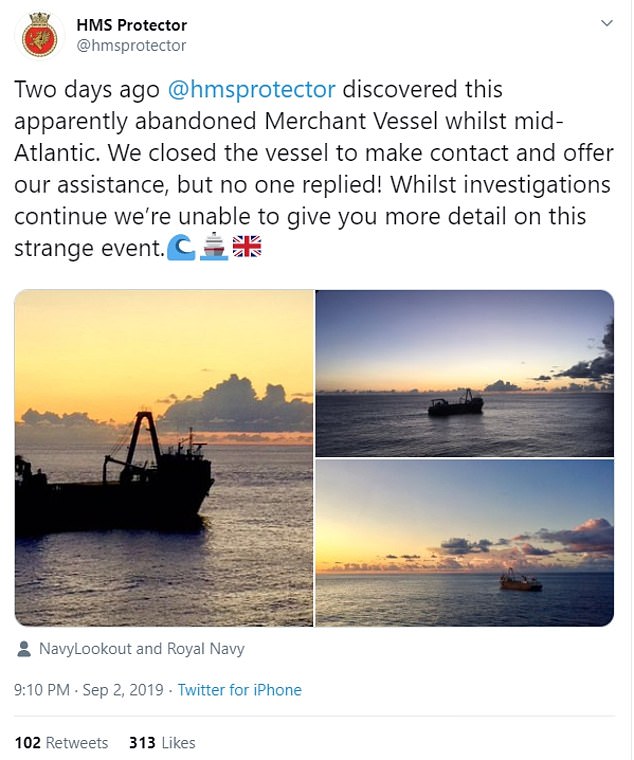This screenshot has height=760, width=634.
Task: Click the HMS Protector display name
Action: (x=131, y=25)
